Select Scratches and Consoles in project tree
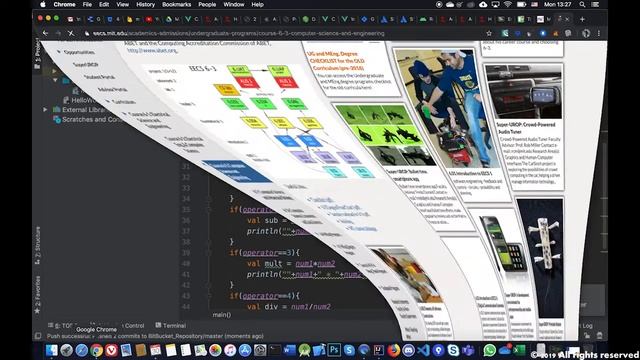Viewport: 640px width, 360px height. [88, 119]
